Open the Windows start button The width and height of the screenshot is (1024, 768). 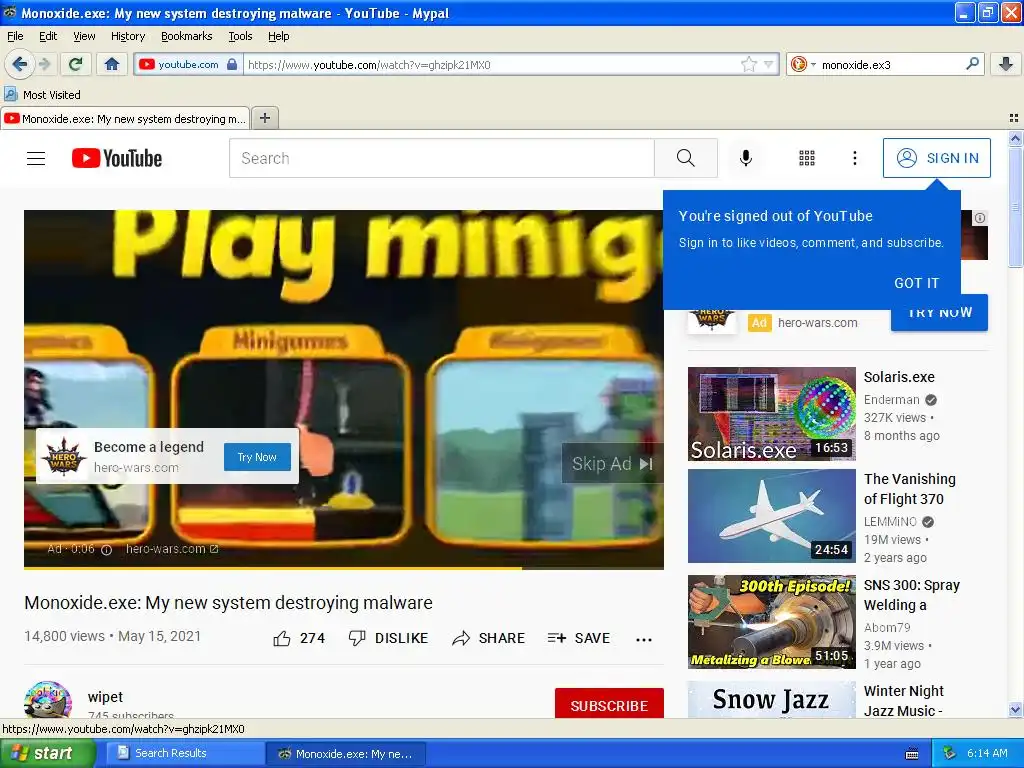47,754
